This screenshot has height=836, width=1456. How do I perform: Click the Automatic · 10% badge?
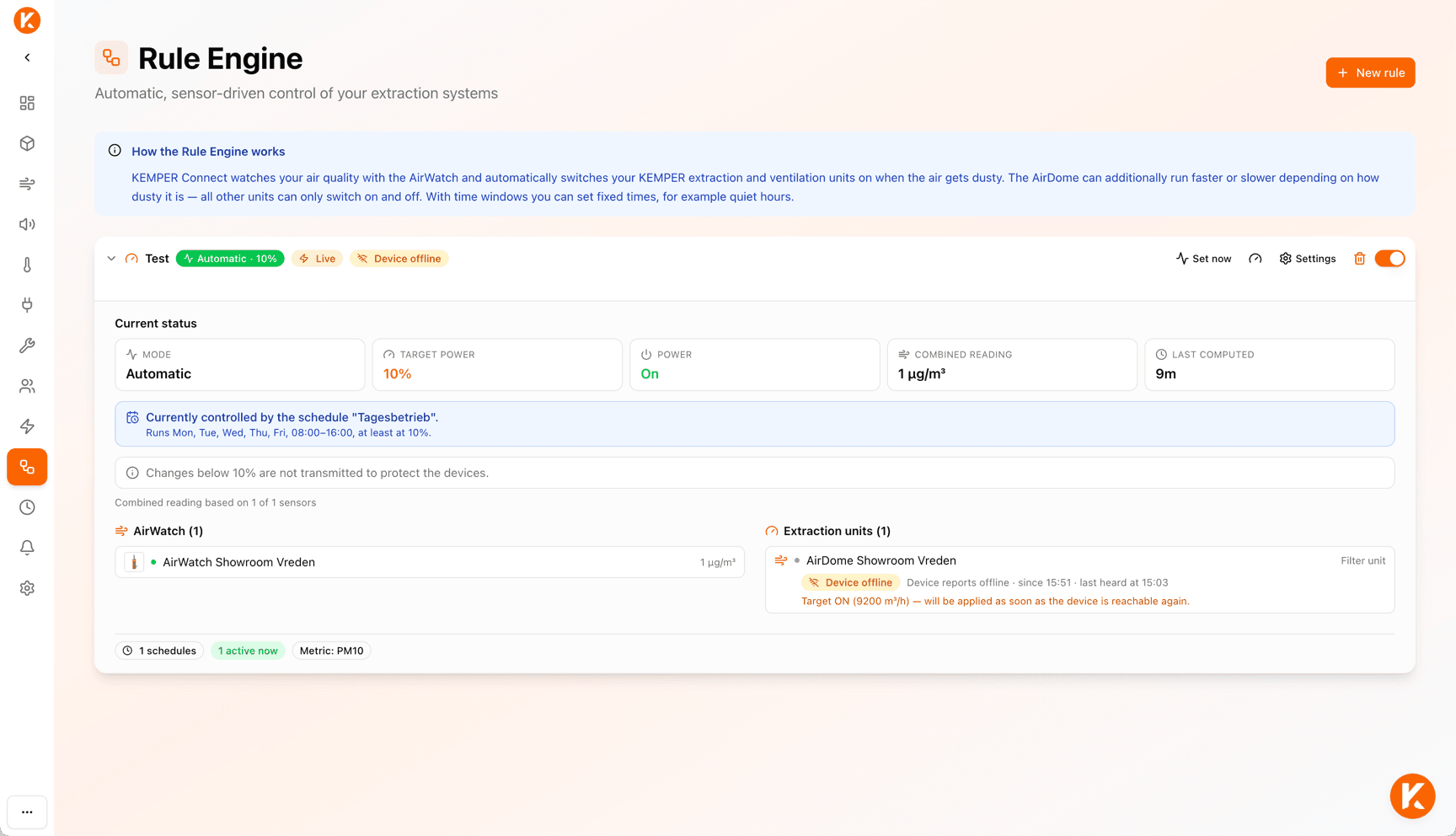click(230, 259)
